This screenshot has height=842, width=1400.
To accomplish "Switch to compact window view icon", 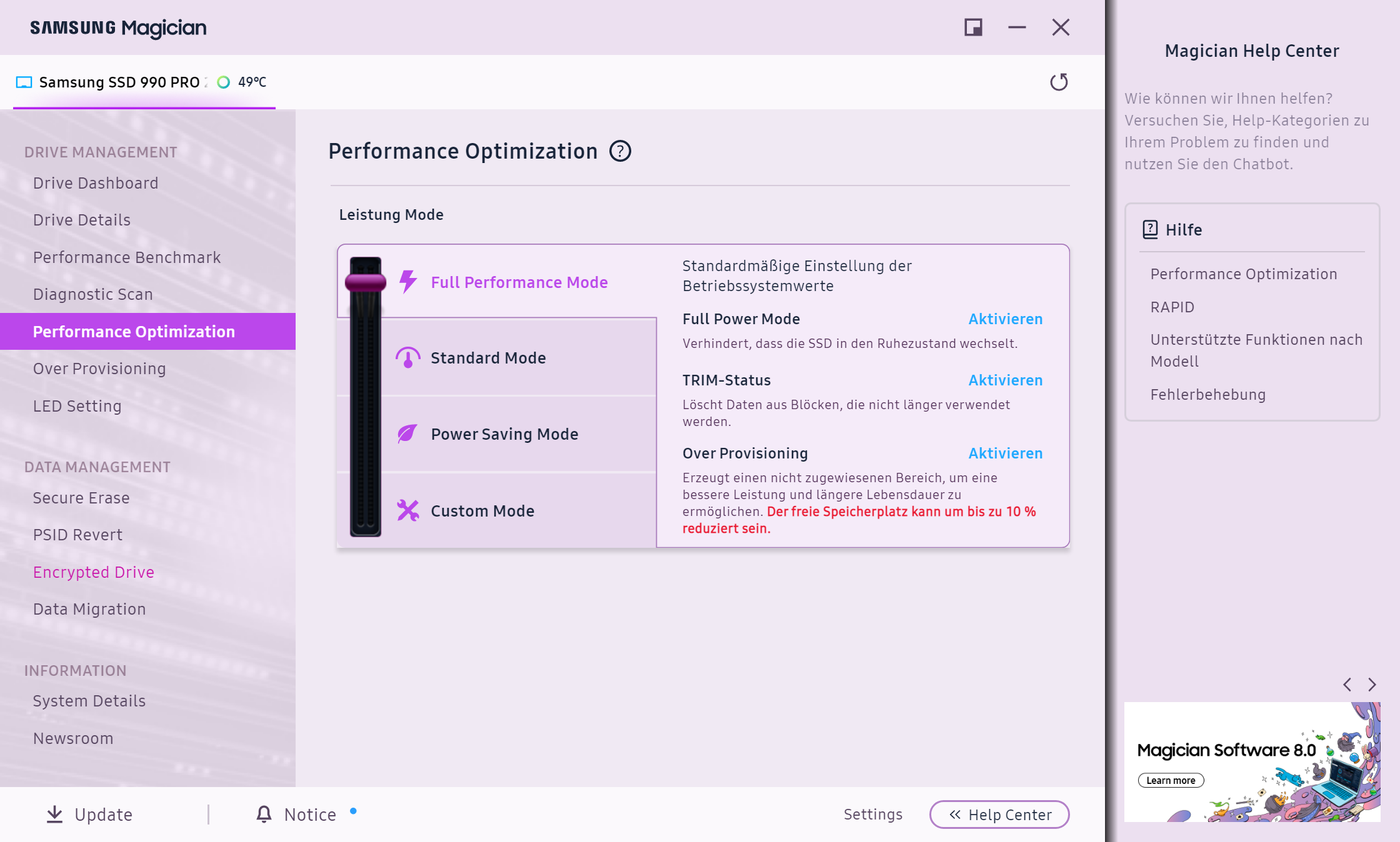I will [973, 27].
